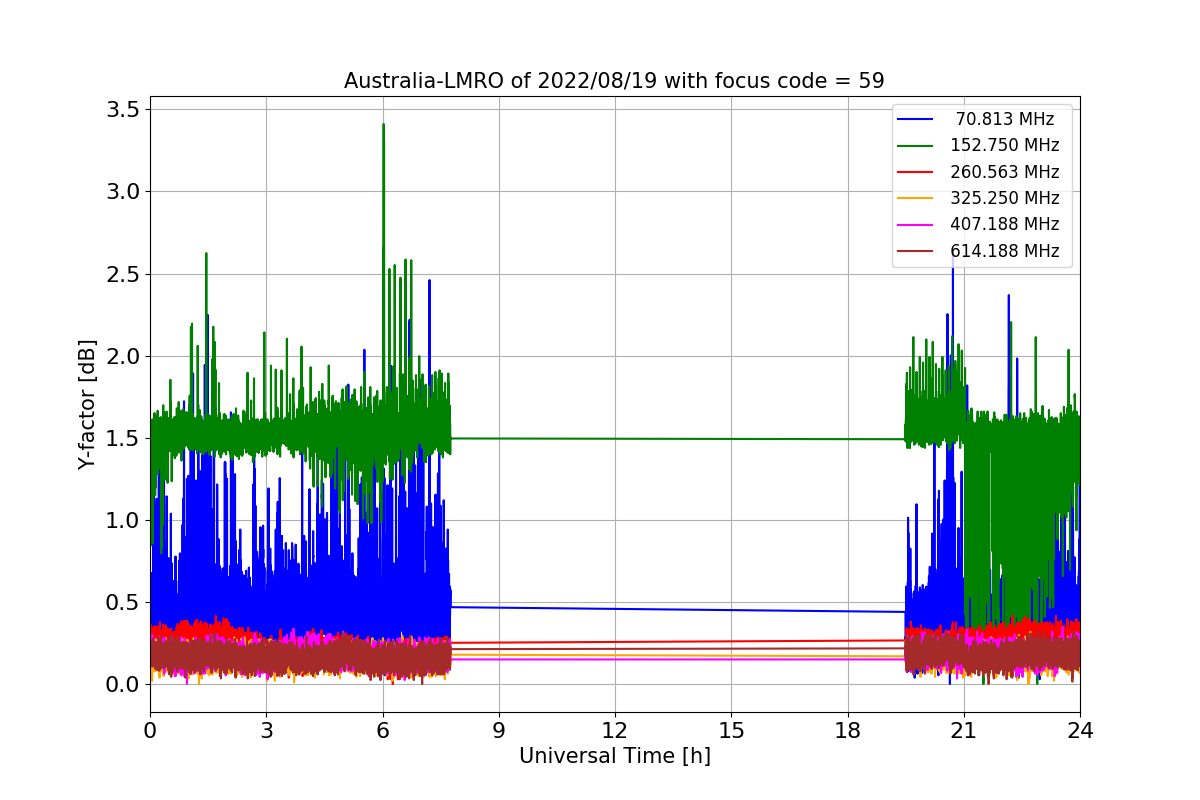Image resolution: width=1200 pixels, height=800 pixels.
Task: Click the green legend line sample
Action: click(915, 146)
